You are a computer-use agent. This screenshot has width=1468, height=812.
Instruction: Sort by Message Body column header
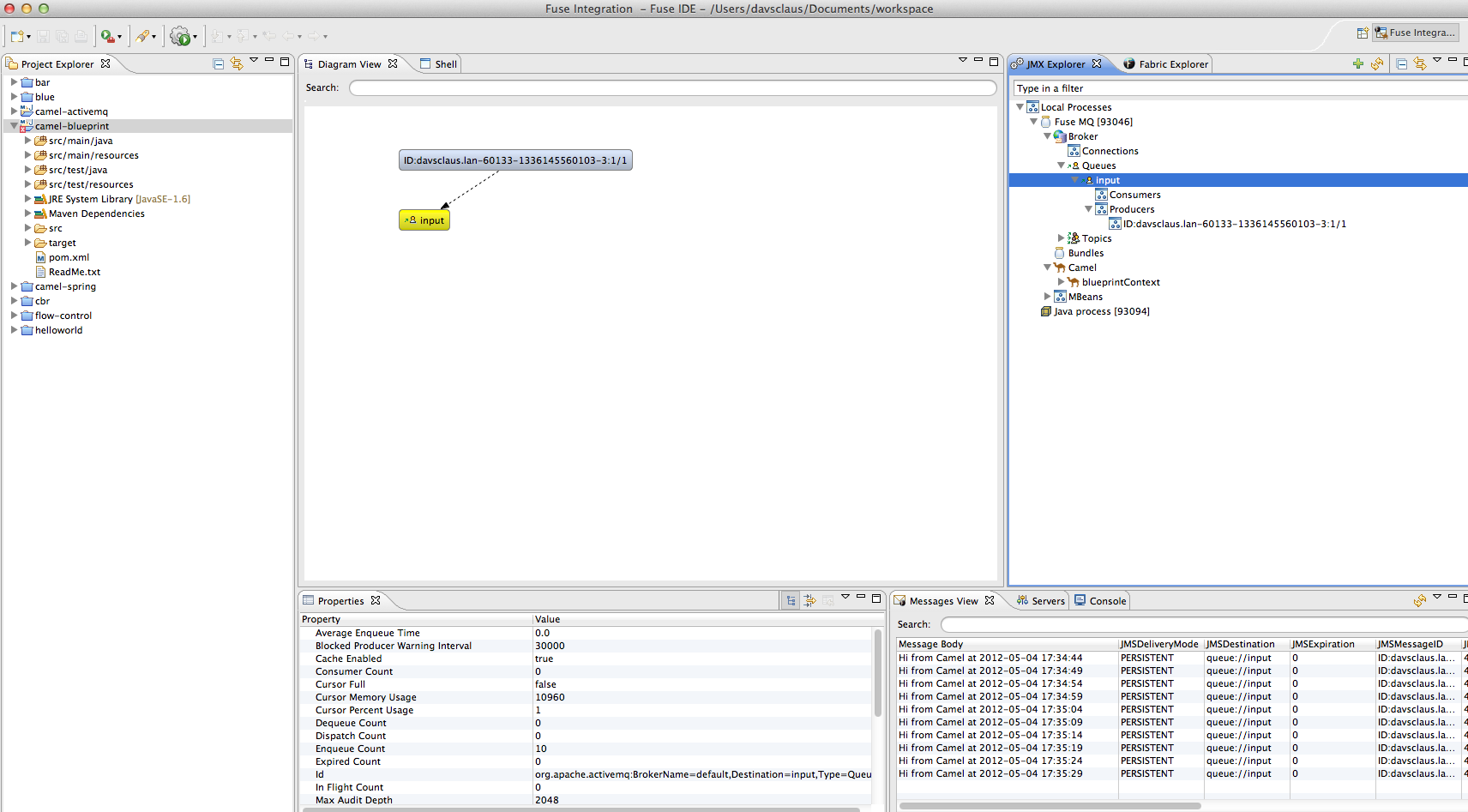[1007, 644]
